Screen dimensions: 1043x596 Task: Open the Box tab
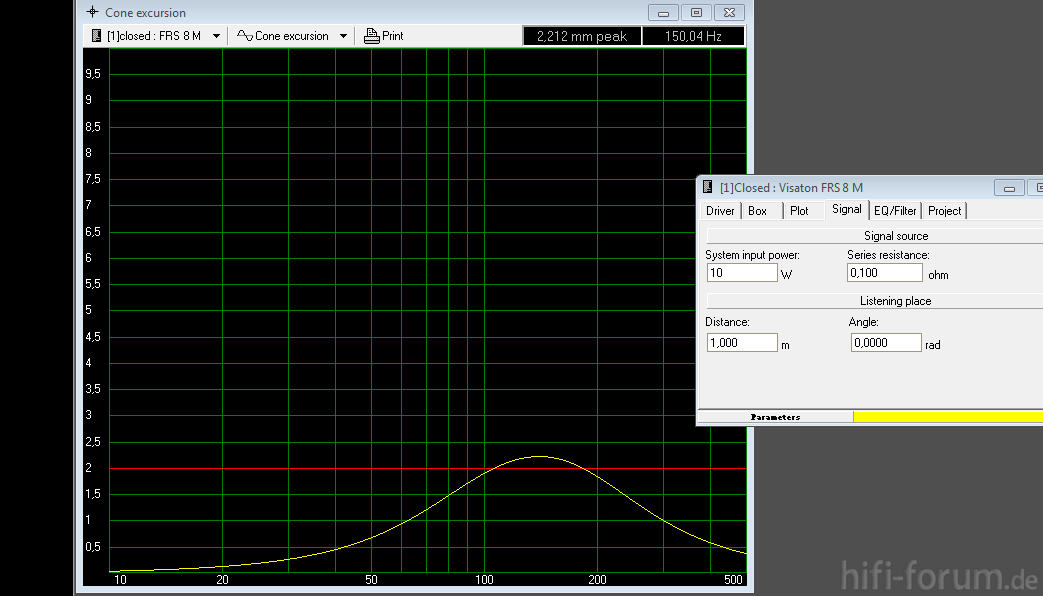pos(758,211)
